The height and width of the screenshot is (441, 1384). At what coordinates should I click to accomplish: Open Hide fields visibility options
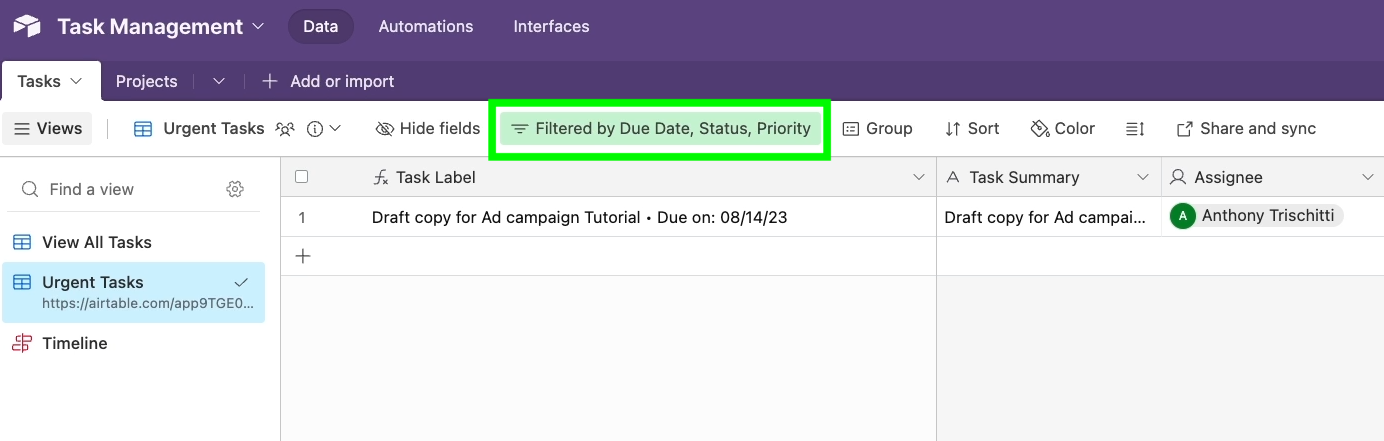tap(428, 129)
